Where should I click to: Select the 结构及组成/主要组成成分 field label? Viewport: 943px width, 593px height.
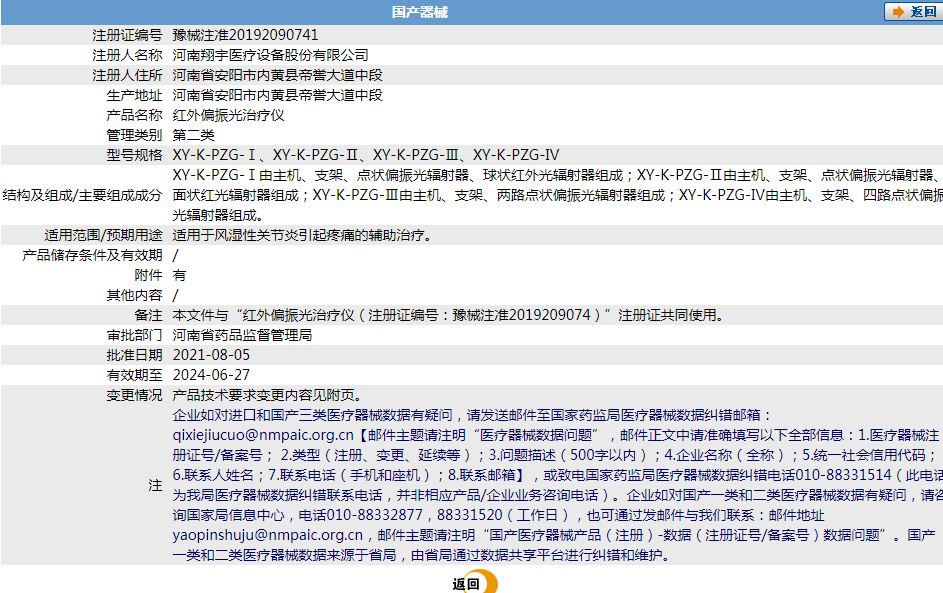coord(82,195)
